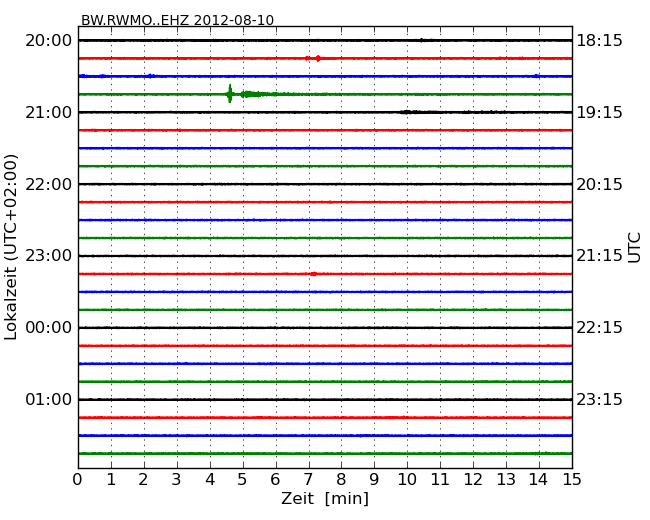Screen dimensions: 650x520
Task: Click the Zeit [min] axis label
Action: point(325,498)
